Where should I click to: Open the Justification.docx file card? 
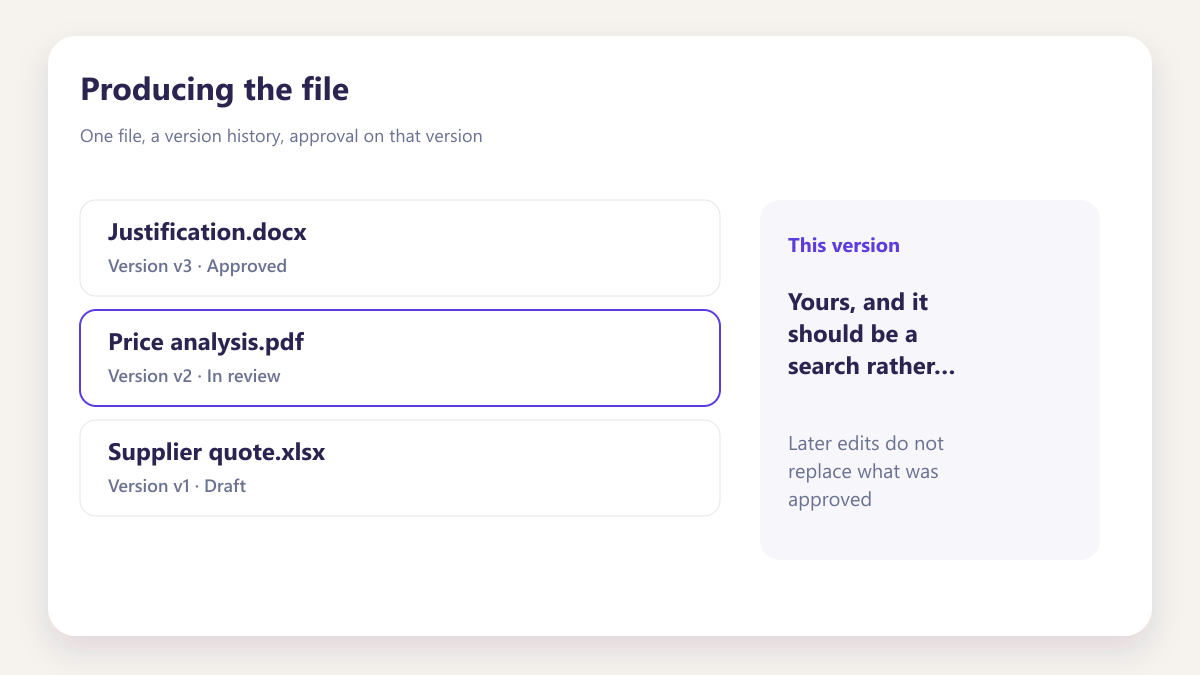tap(400, 248)
